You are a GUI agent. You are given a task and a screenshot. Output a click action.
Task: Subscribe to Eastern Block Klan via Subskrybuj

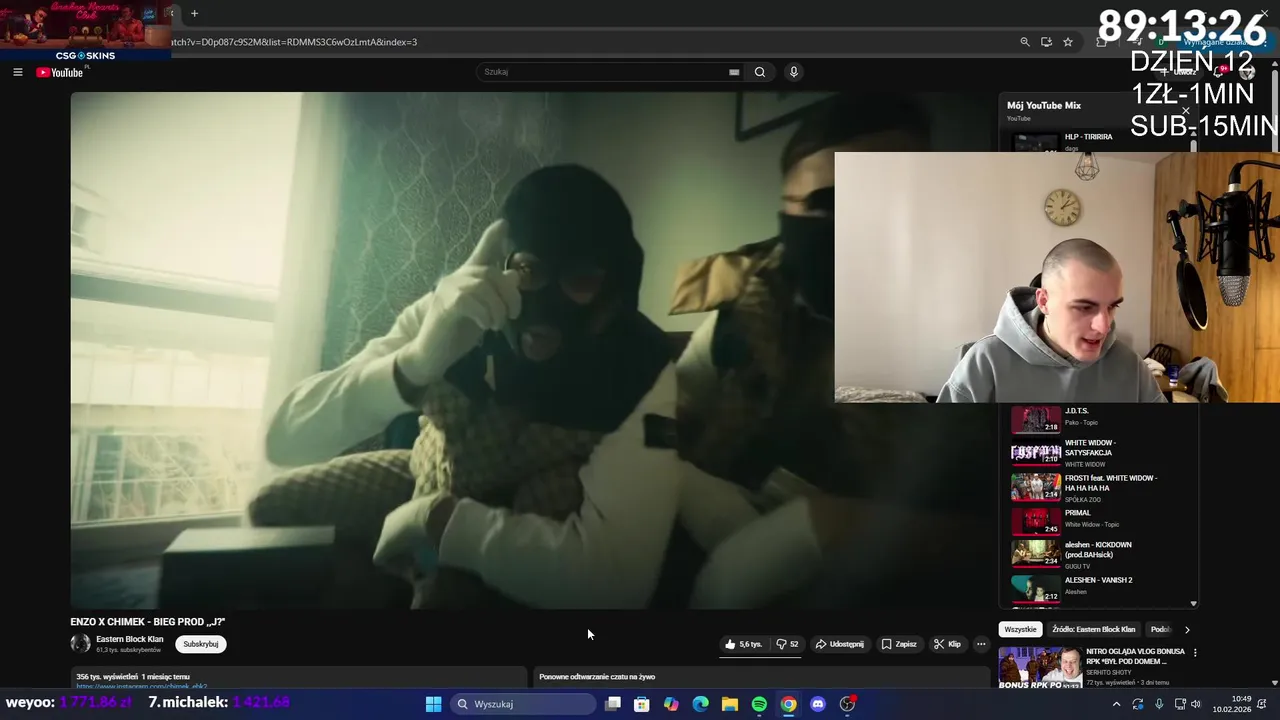tap(201, 644)
